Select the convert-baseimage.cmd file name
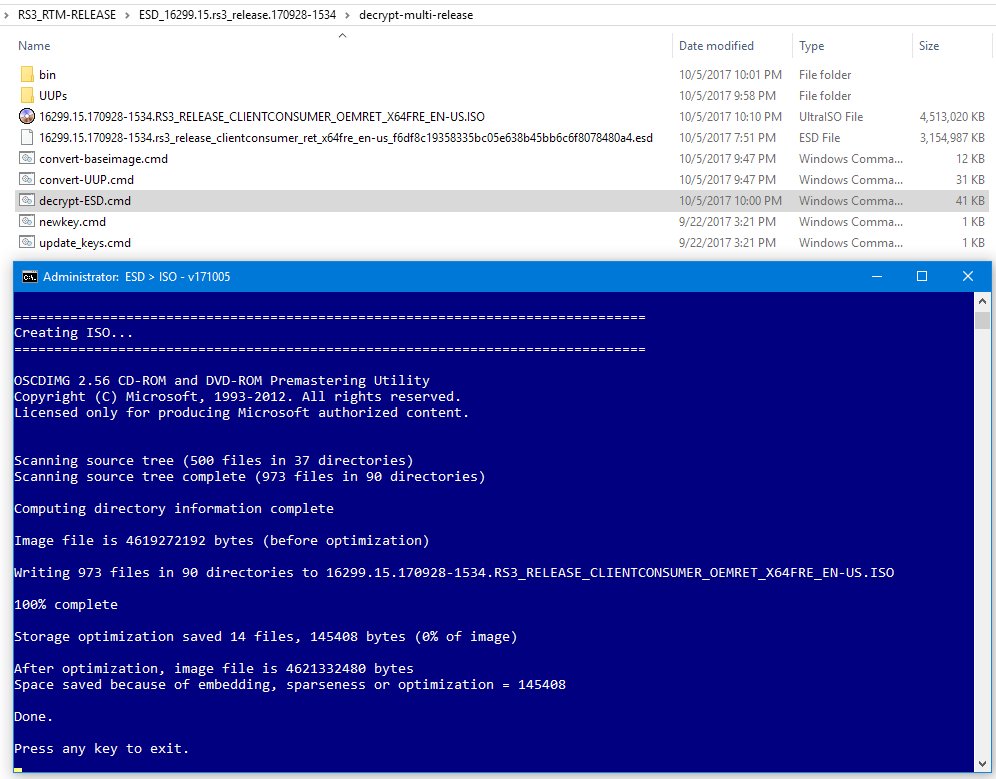Viewport: 996px width, 779px height. tap(104, 158)
